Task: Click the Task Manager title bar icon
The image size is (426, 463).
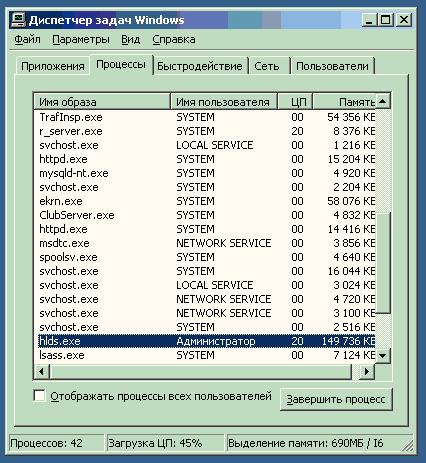Action: [x=18, y=20]
